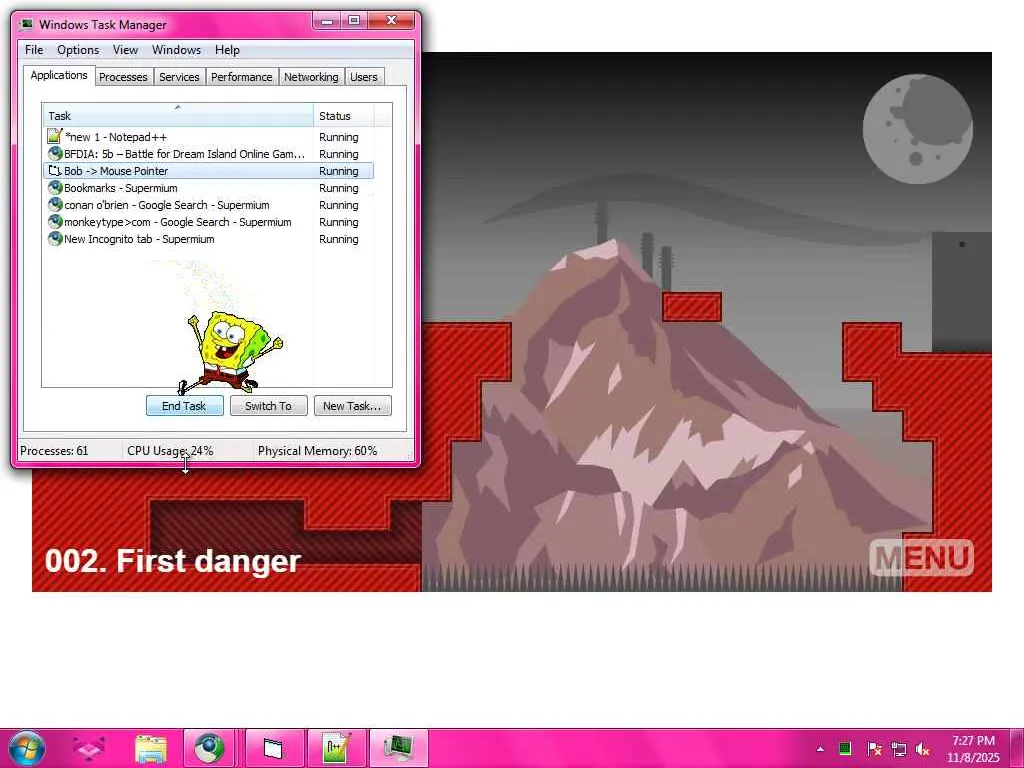This screenshot has width=1024, height=768.
Task: Click the conan o'brien task's browser icon
Action: pyautogui.click(x=55, y=204)
